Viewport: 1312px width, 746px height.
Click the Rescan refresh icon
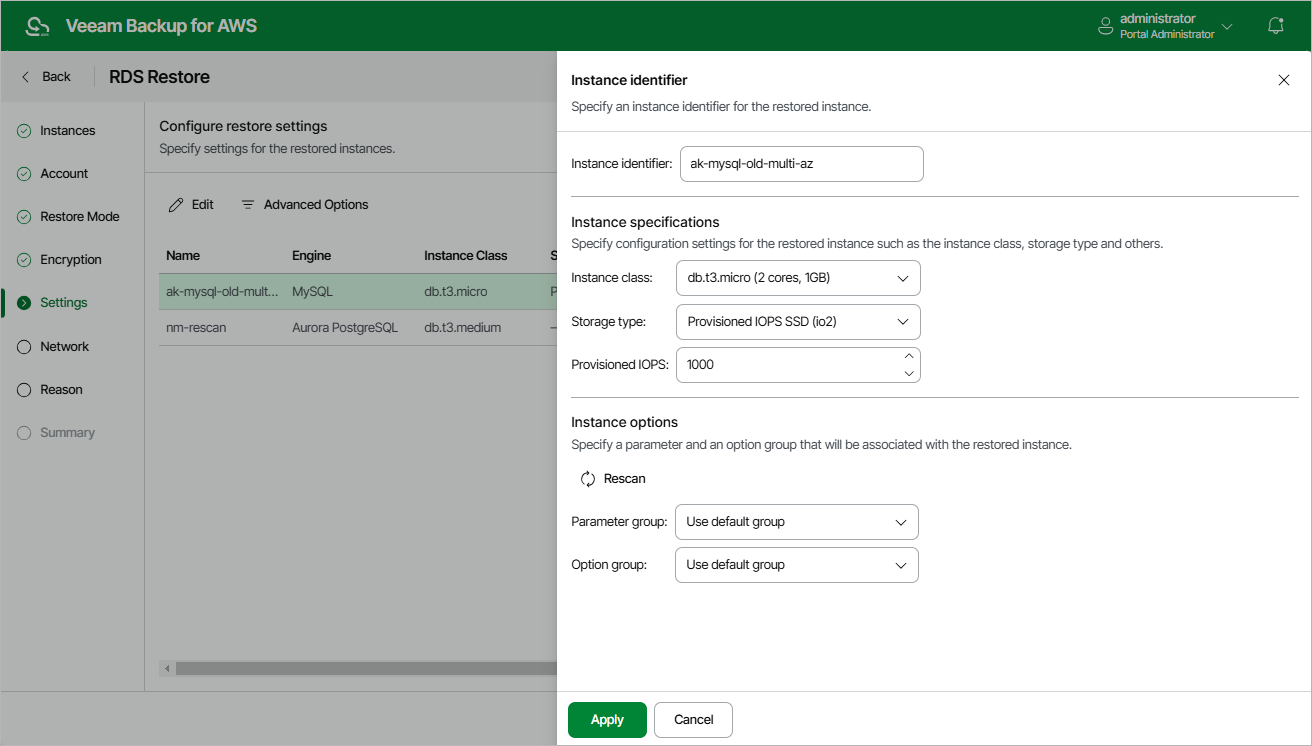click(588, 479)
